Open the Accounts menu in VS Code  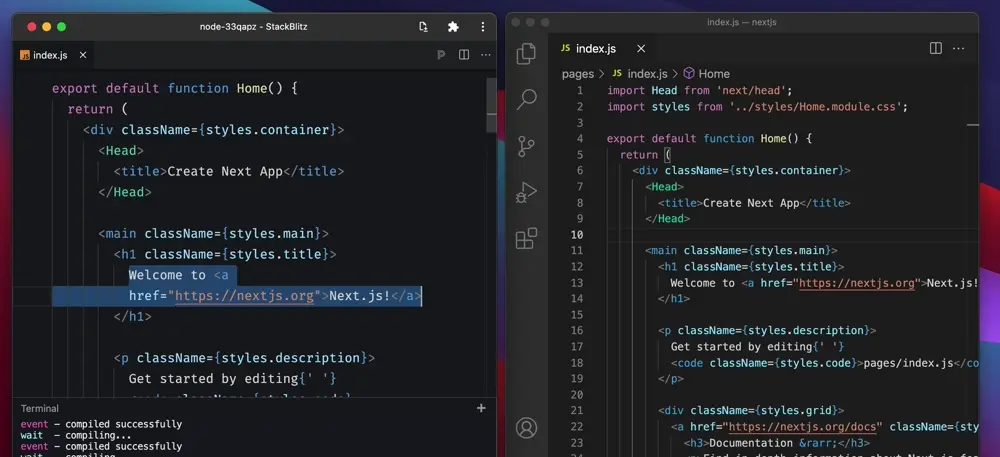click(526, 428)
